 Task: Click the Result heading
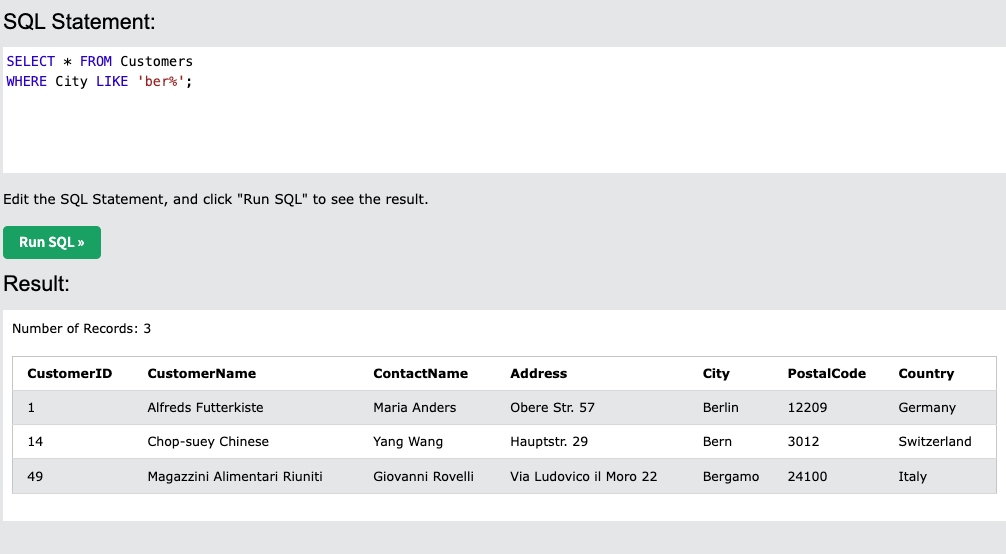pos(36,284)
